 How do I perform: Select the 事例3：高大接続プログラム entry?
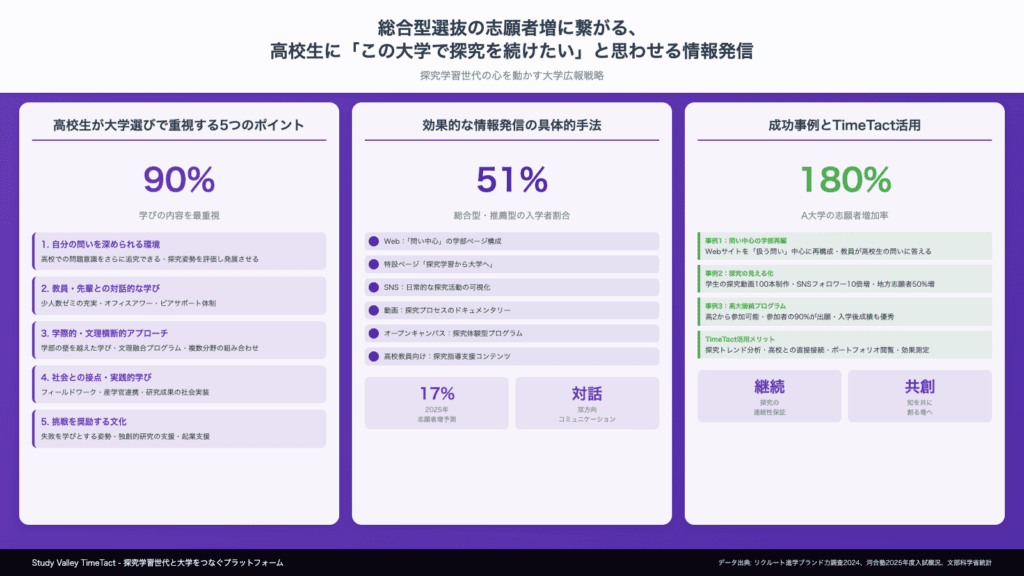click(x=844, y=311)
